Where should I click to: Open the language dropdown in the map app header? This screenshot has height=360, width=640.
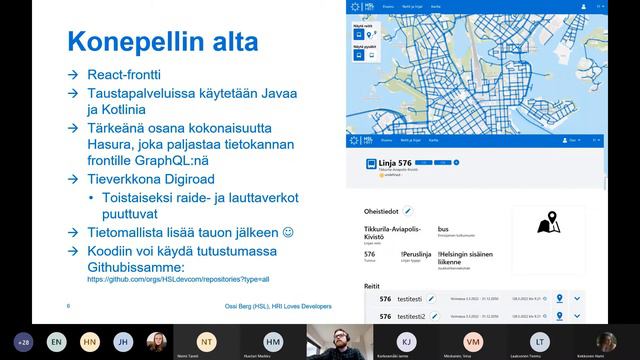pos(600,7)
